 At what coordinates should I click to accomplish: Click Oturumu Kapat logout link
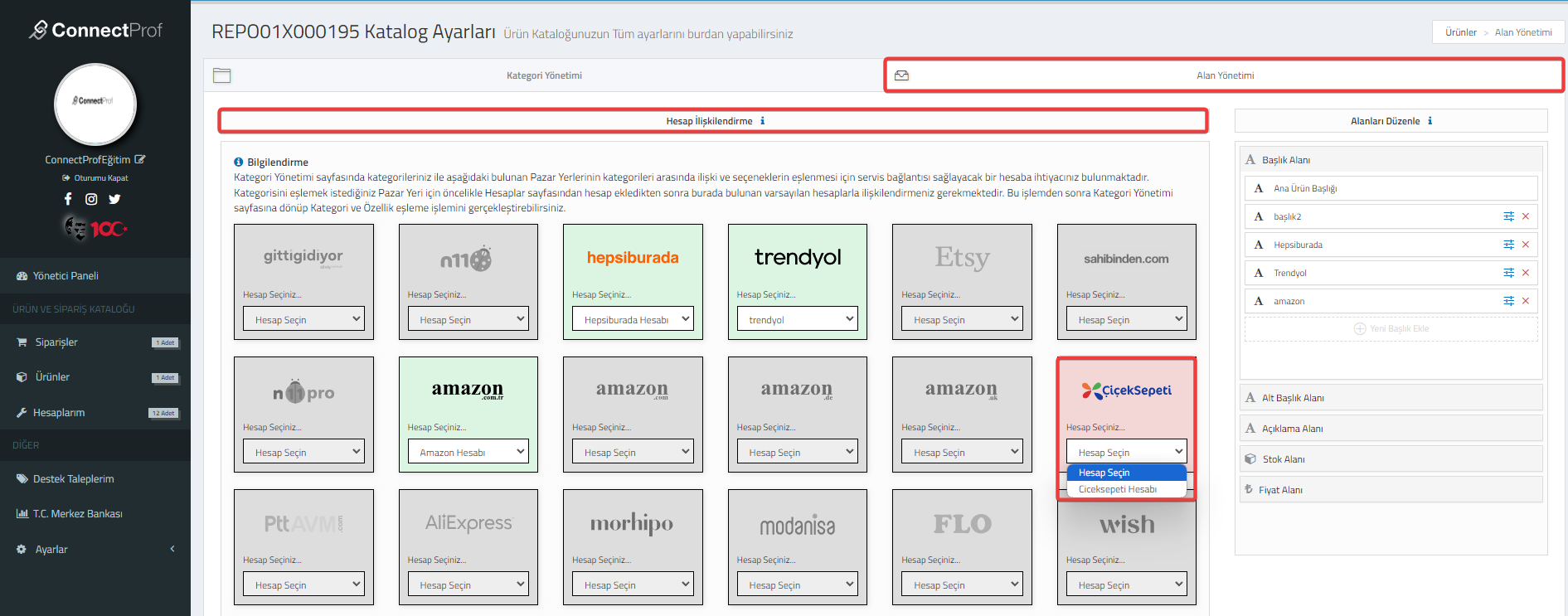coord(95,178)
